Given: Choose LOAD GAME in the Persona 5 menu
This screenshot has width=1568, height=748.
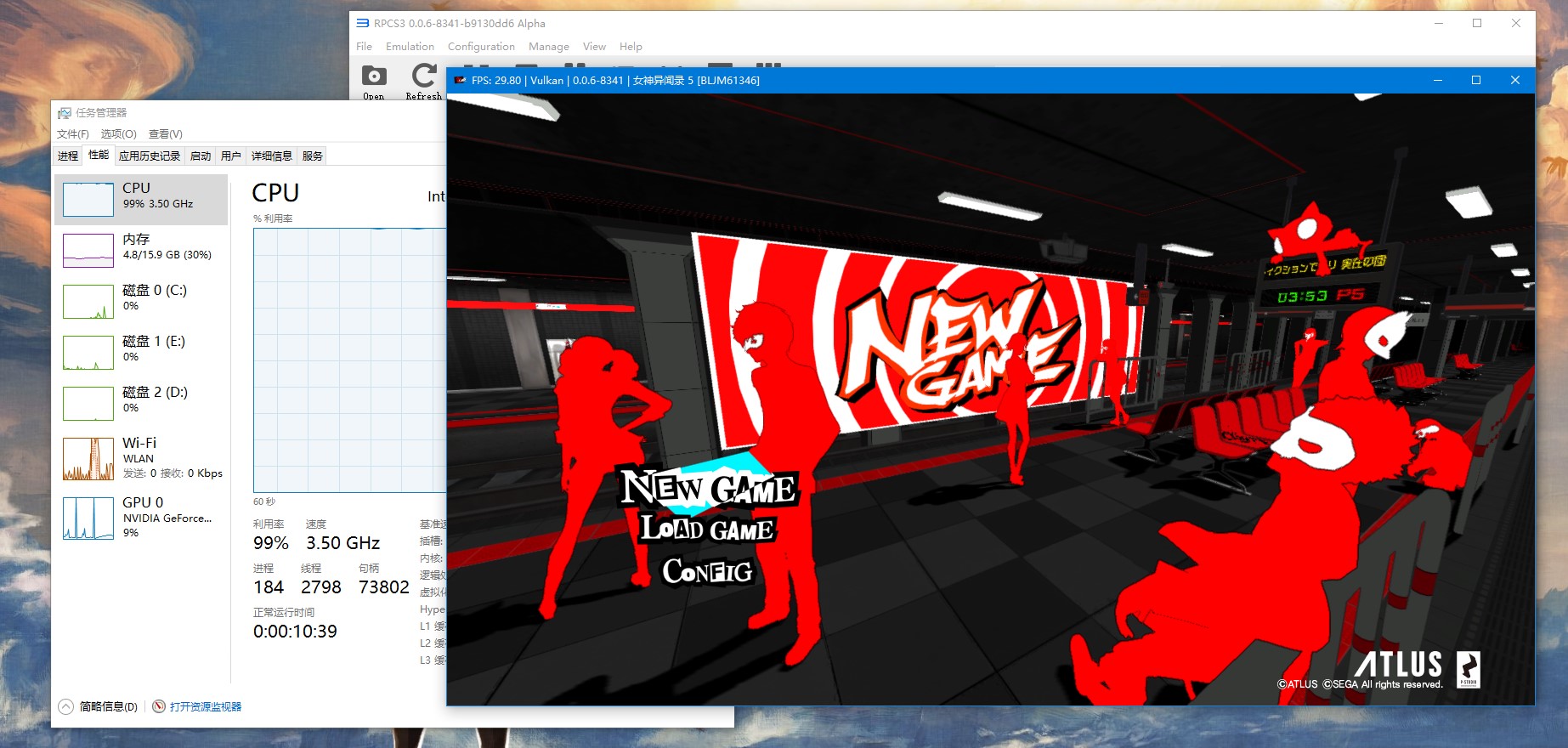Looking at the screenshot, I should coord(708,529).
